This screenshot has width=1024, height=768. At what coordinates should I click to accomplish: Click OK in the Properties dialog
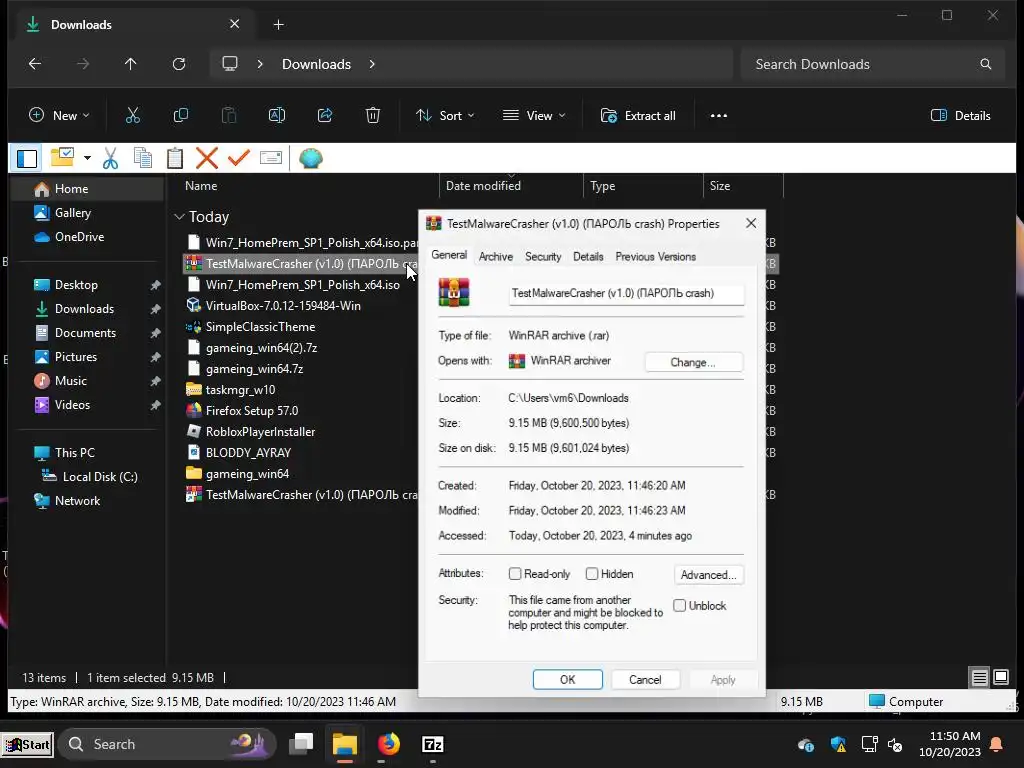(568, 680)
